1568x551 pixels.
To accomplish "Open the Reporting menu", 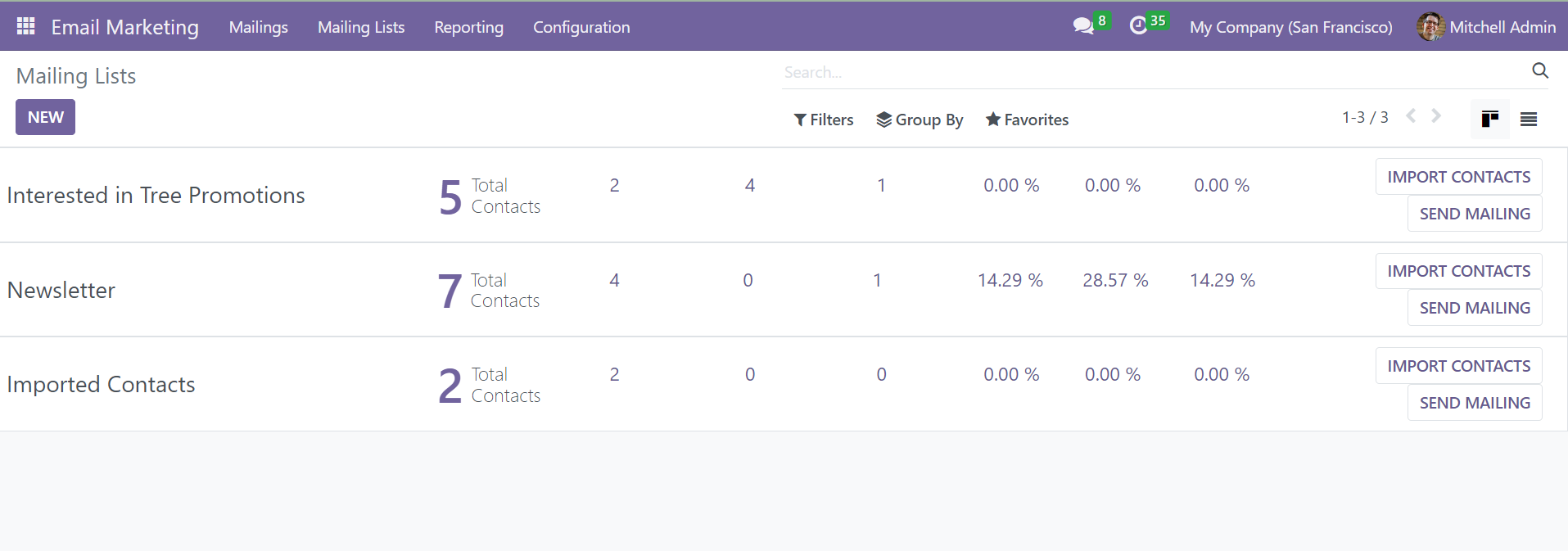I will 468,27.
